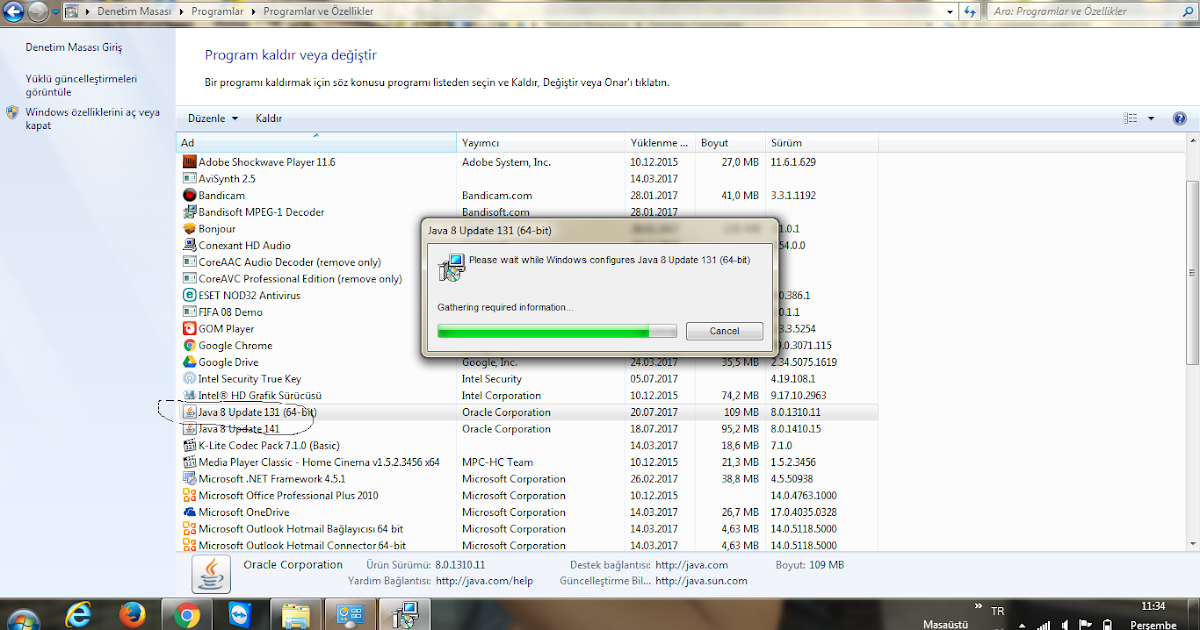This screenshot has height=630, width=1200.
Task: Select the Microsoft .NET Framework 4.5.1 icon
Action: click(190, 479)
